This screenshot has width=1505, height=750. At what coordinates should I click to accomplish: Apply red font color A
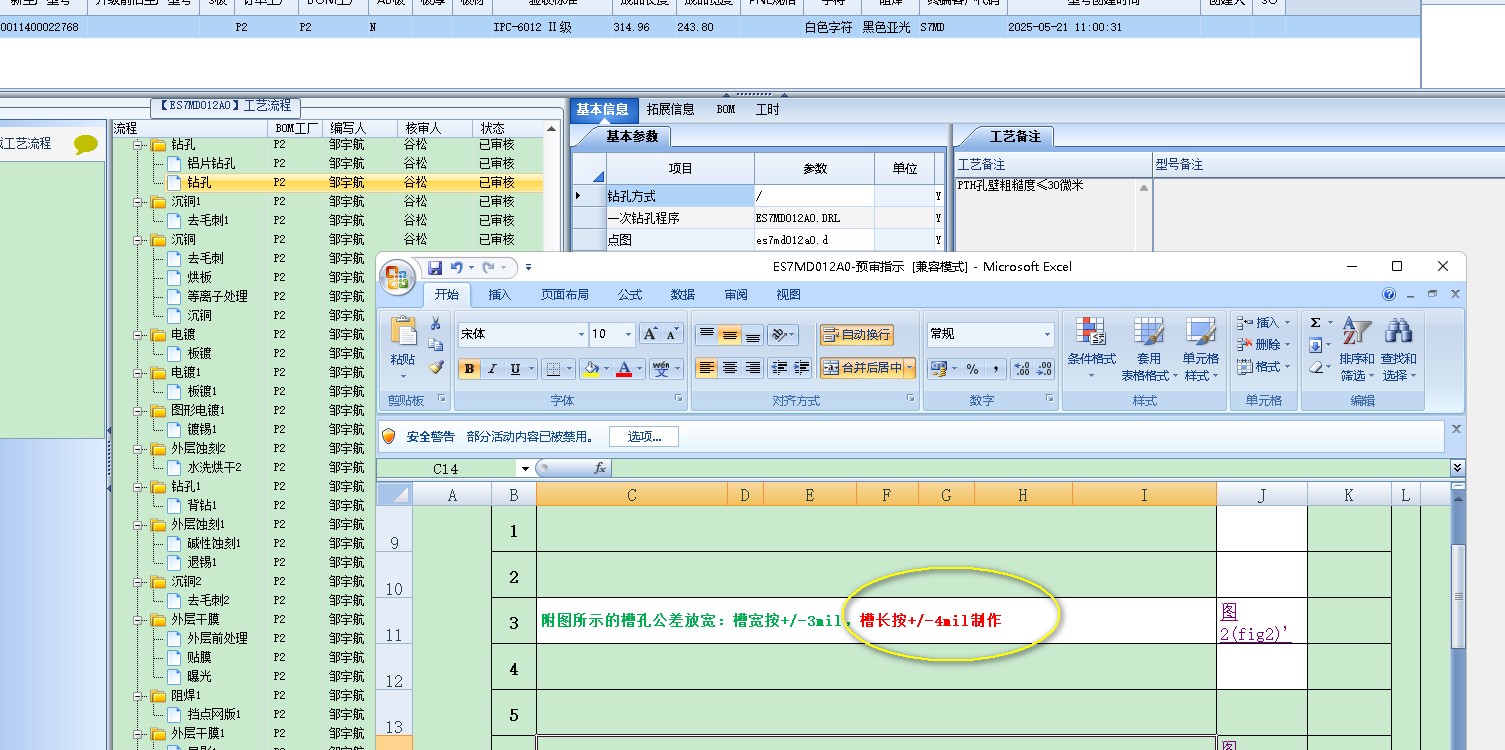click(625, 369)
